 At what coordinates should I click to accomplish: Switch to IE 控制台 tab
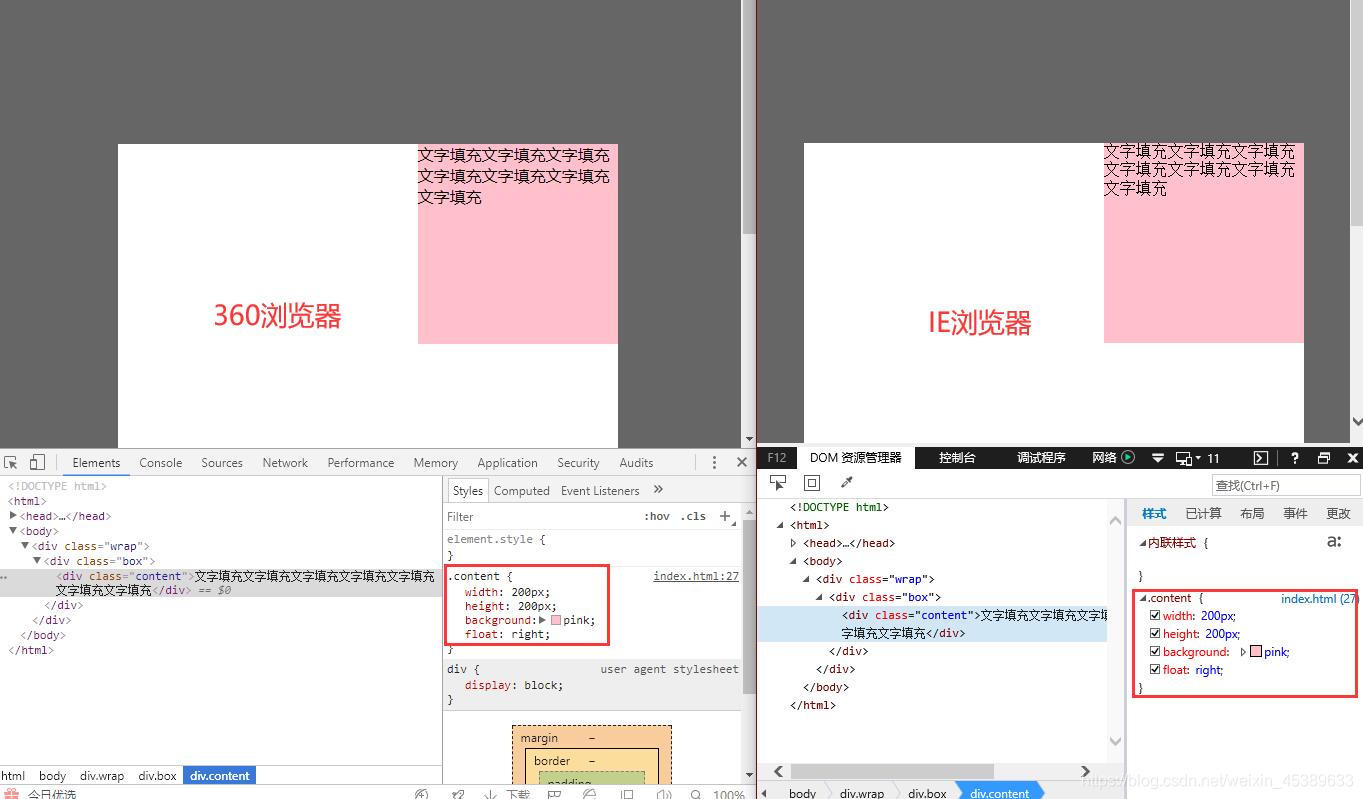[x=957, y=458]
